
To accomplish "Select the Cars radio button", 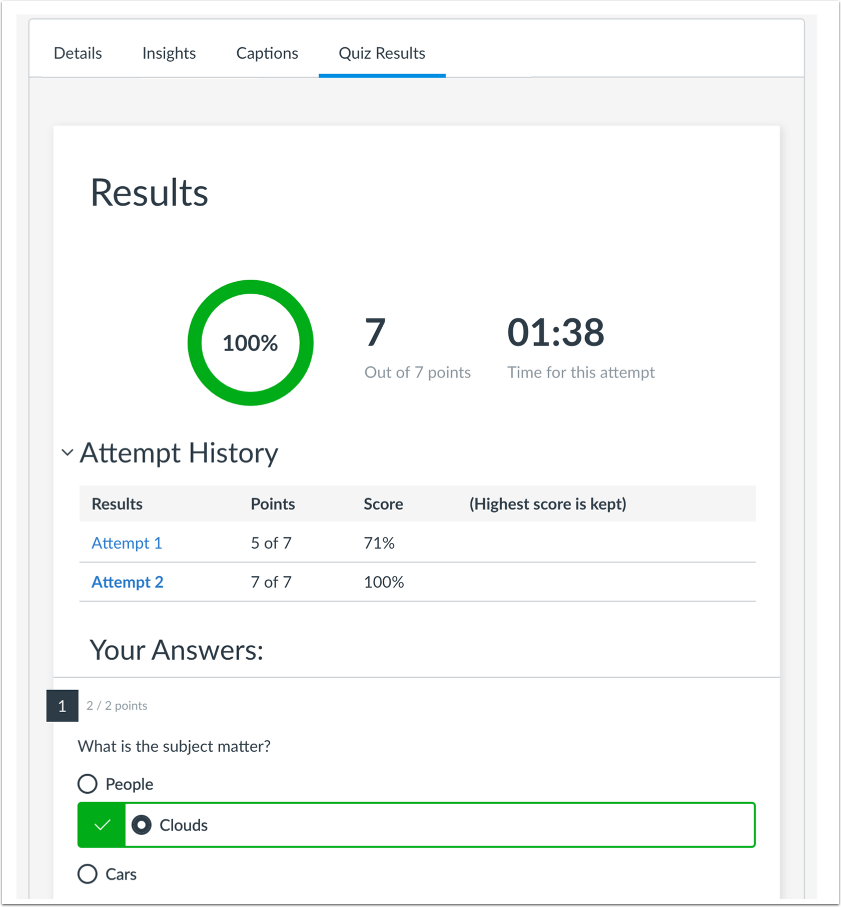I will [87, 874].
